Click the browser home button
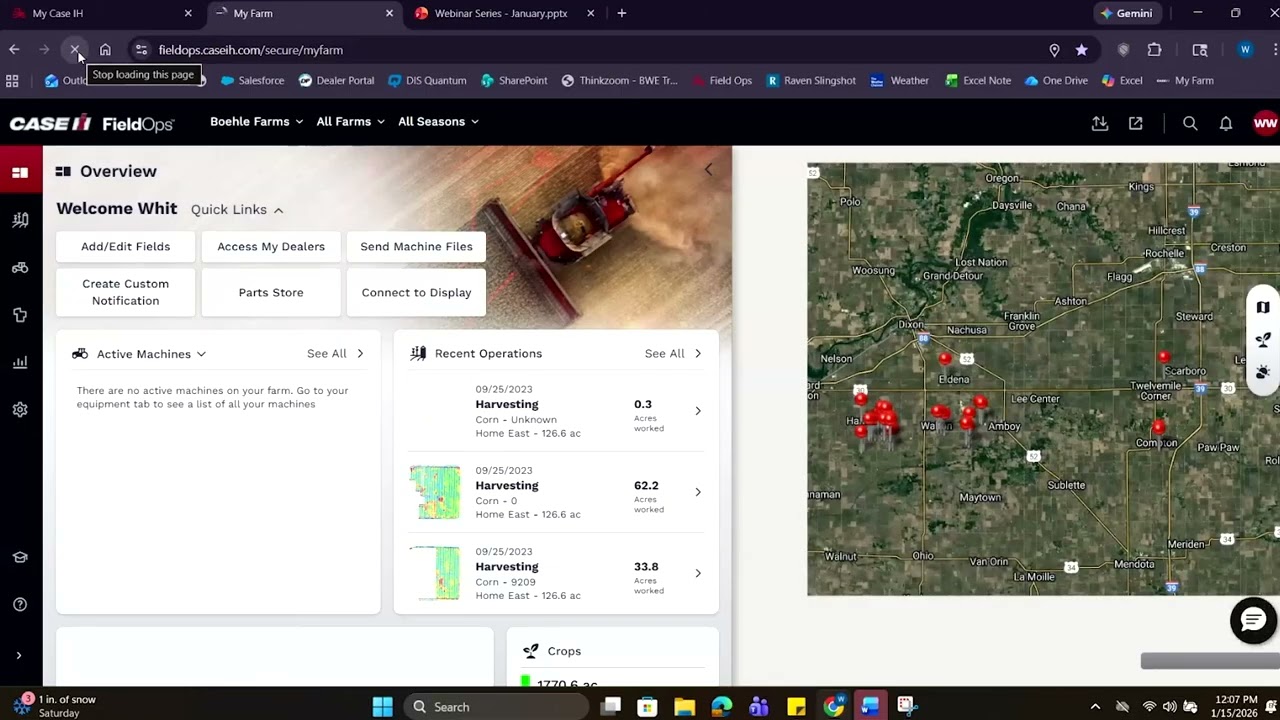 [x=105, y=50]
